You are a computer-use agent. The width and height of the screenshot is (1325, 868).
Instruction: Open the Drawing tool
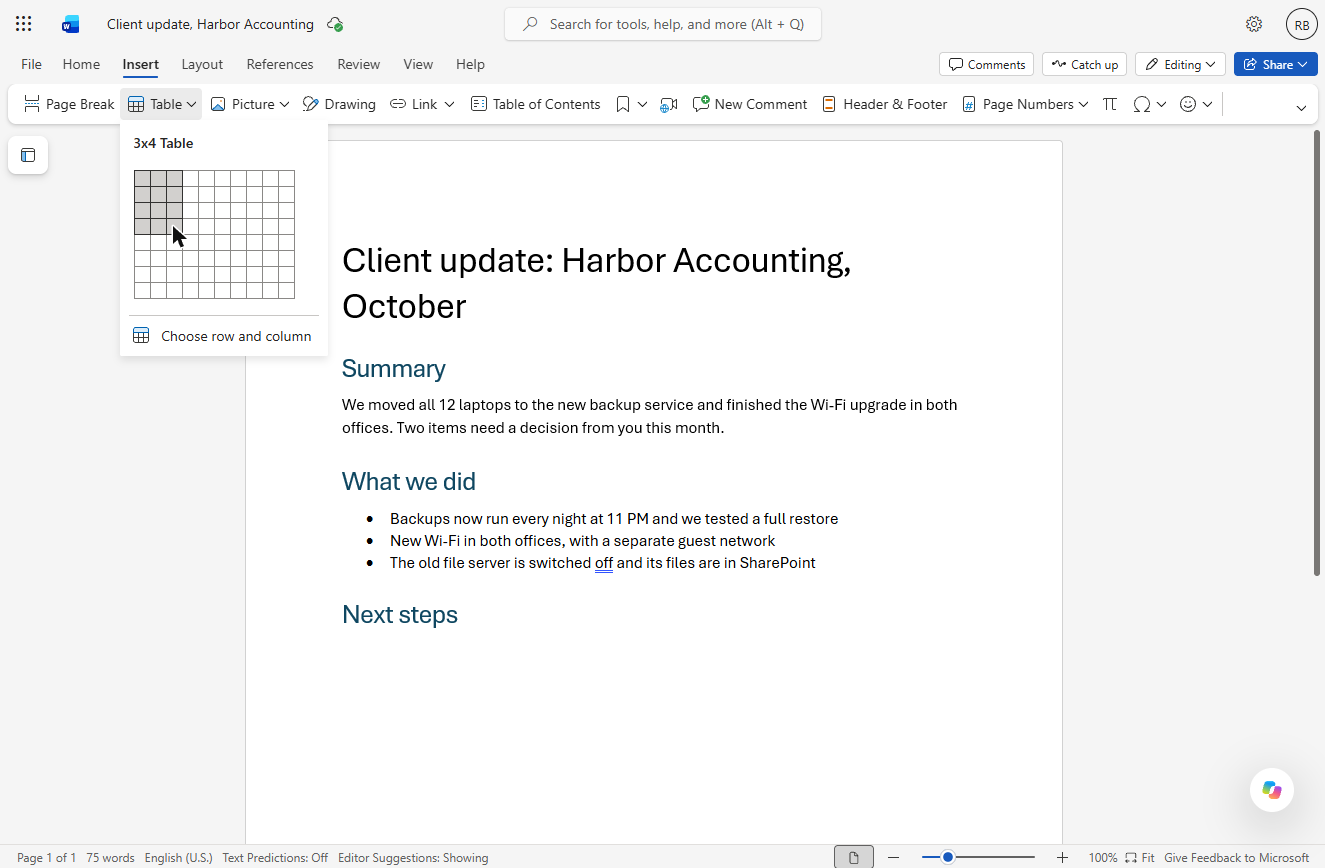(339, 104)
